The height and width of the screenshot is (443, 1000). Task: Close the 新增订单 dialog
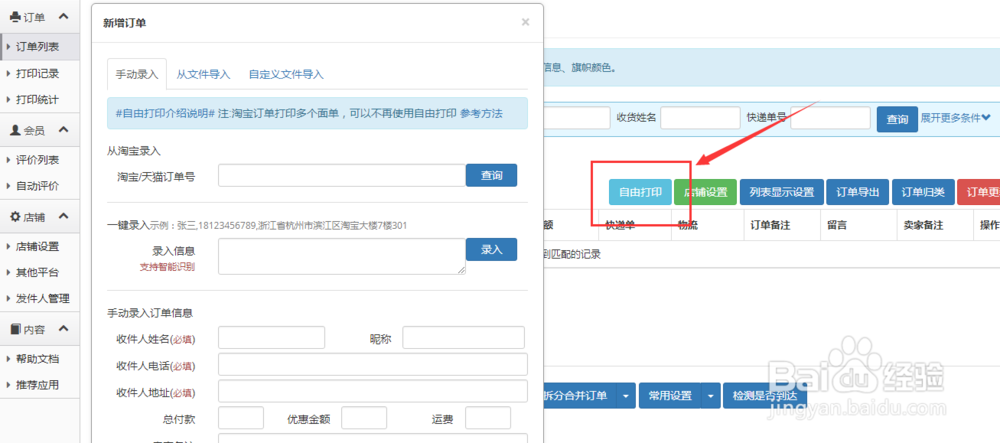[x=526, y=22]
